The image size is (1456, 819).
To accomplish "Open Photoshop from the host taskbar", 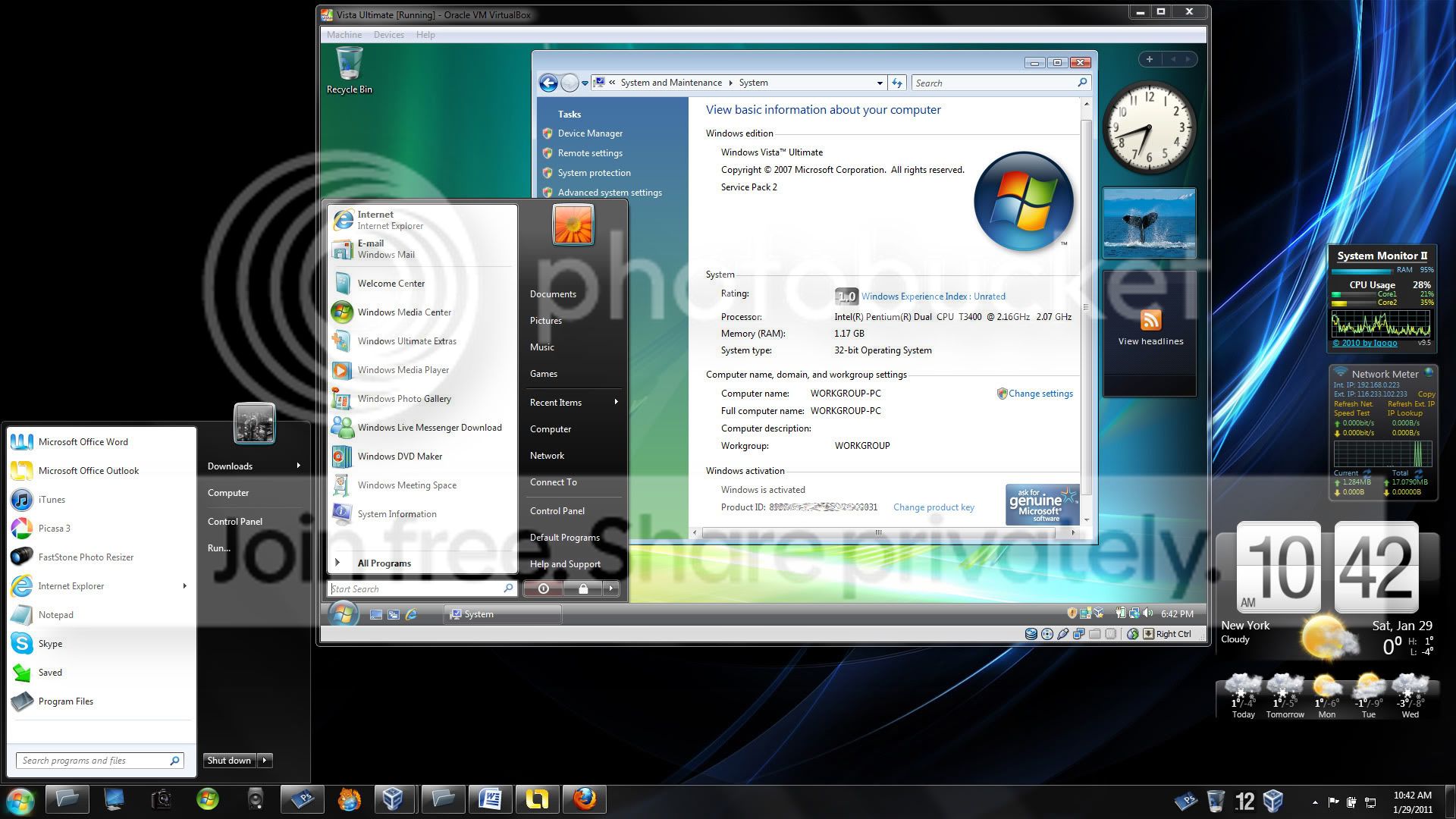I will 302,799.
